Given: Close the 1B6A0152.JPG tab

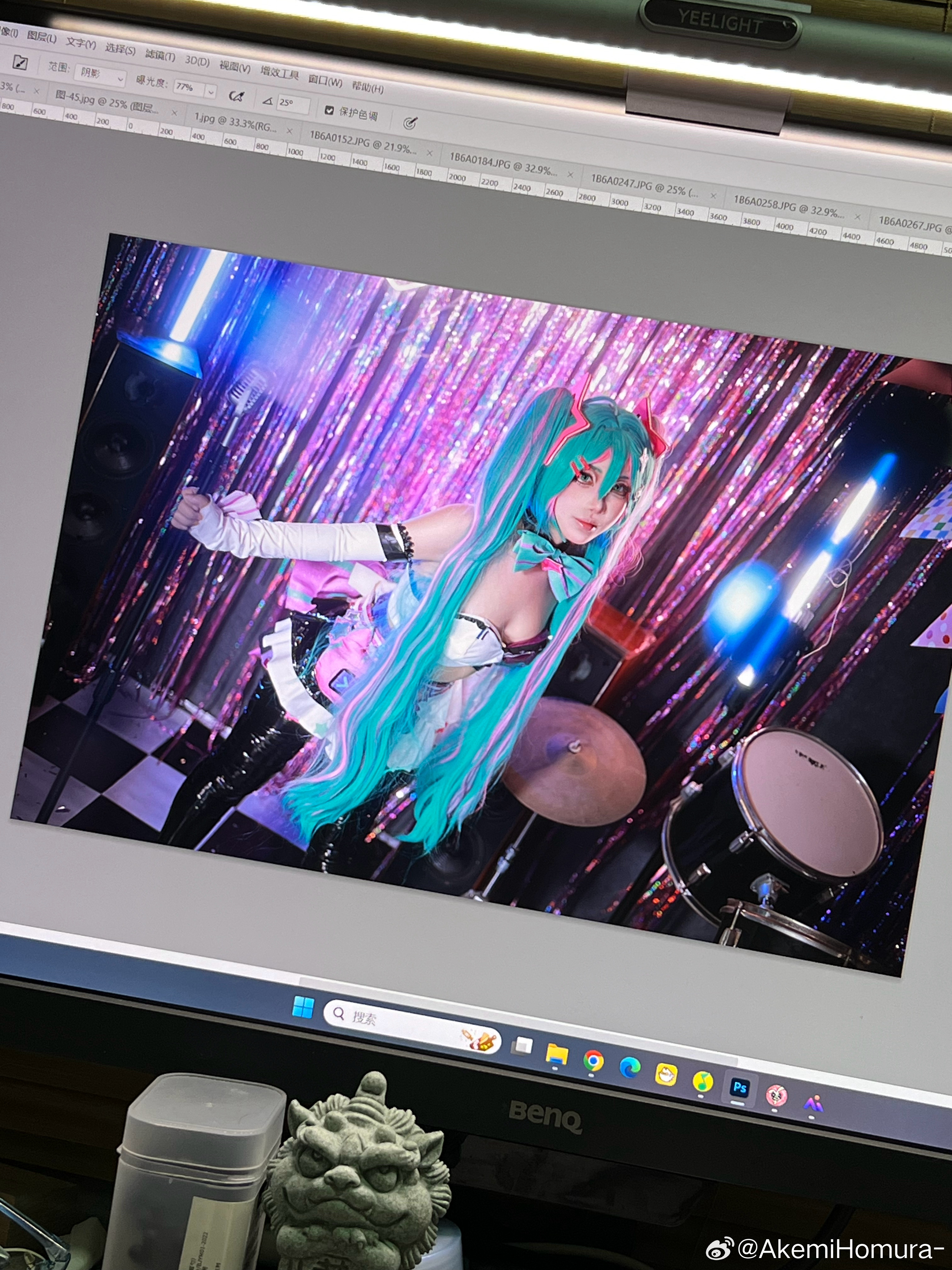Looking at the screenshot, I should (x=430, y=153).
